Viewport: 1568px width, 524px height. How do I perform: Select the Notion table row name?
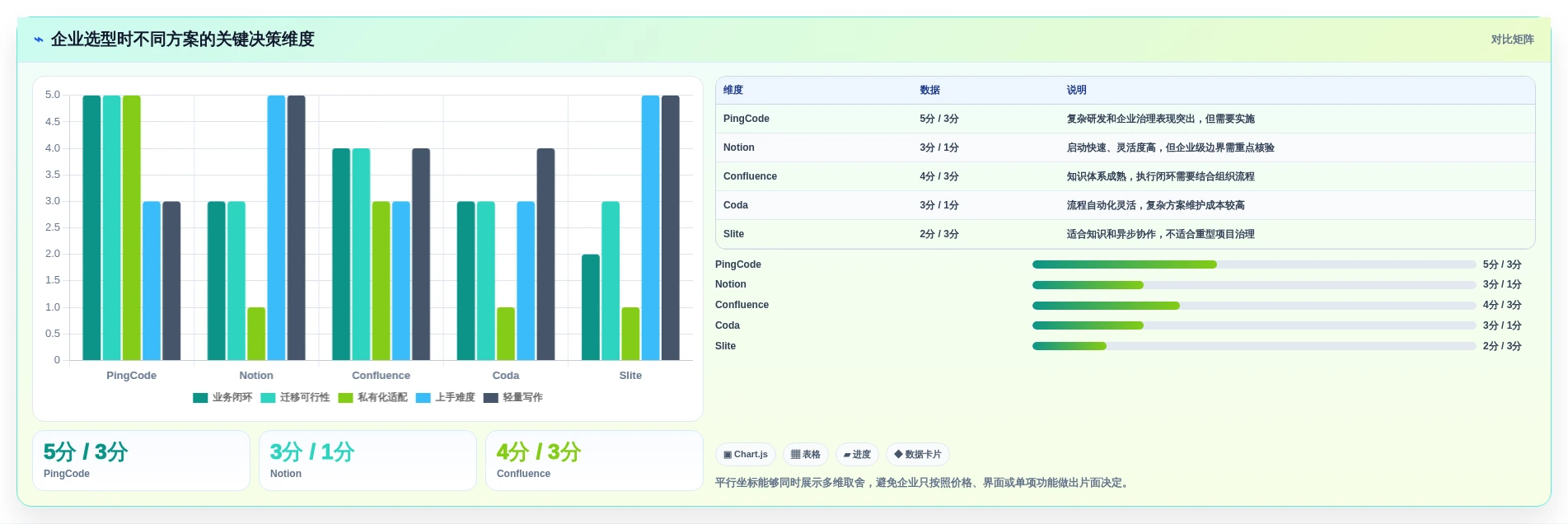tap(739, 147)
